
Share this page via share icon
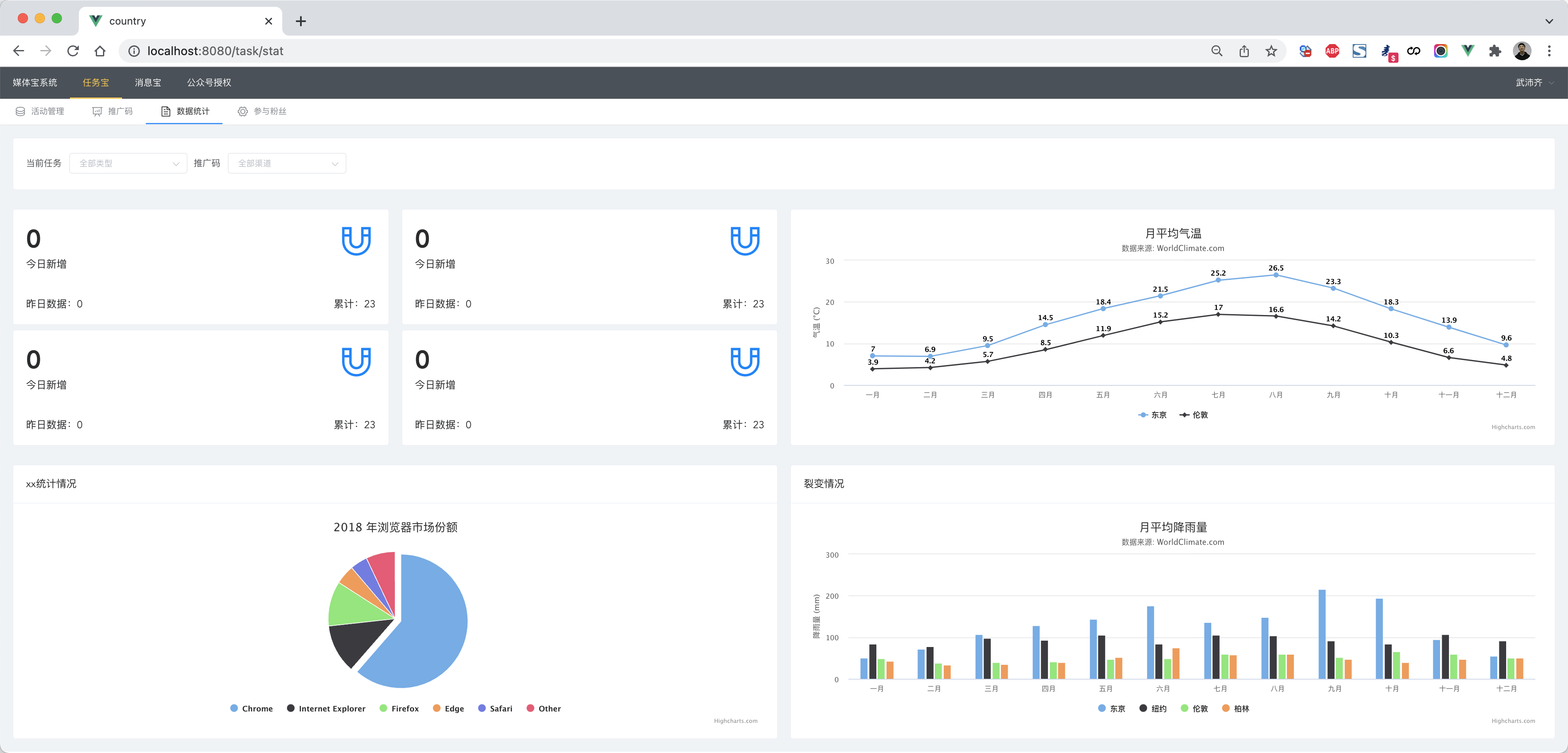coord(1244,51)
